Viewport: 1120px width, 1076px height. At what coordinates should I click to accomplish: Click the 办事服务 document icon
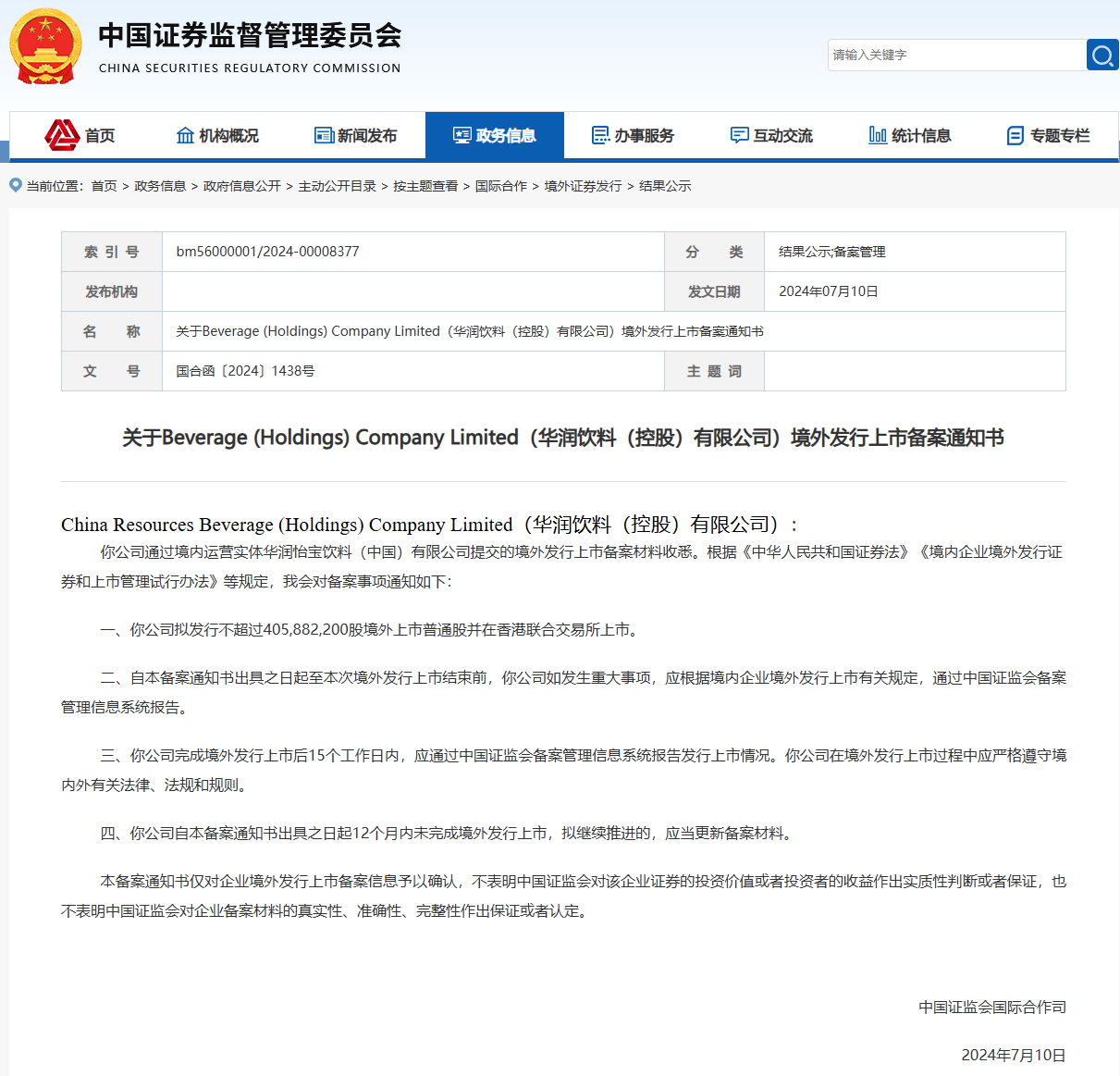(x=601, y=135)
